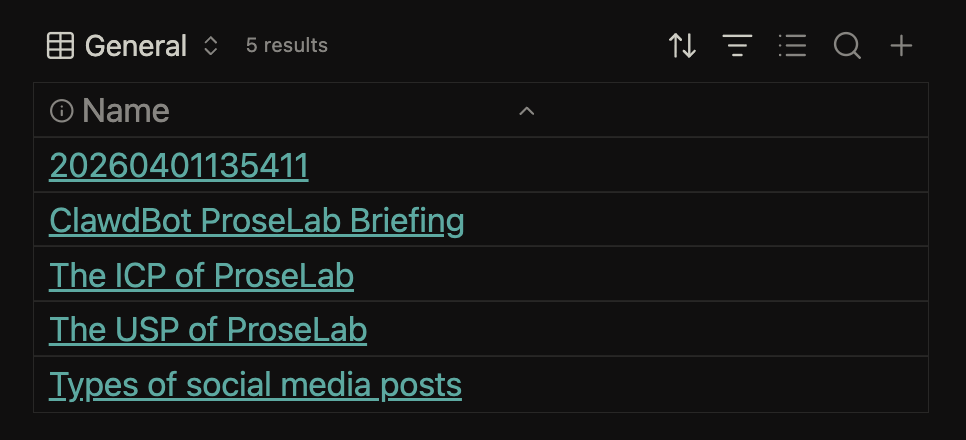
Task: Open the sort order options icon
Action: coord(683,46)
